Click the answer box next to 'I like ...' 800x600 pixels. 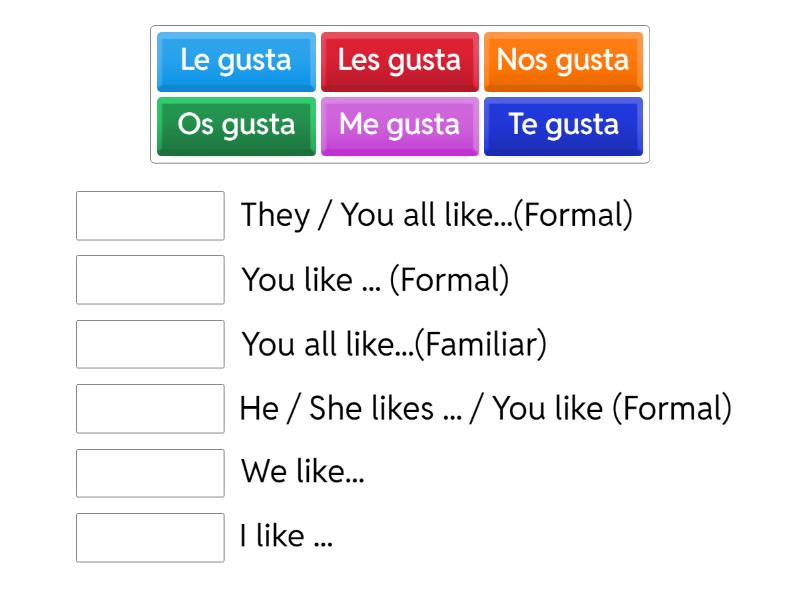(x=149, y=538)
